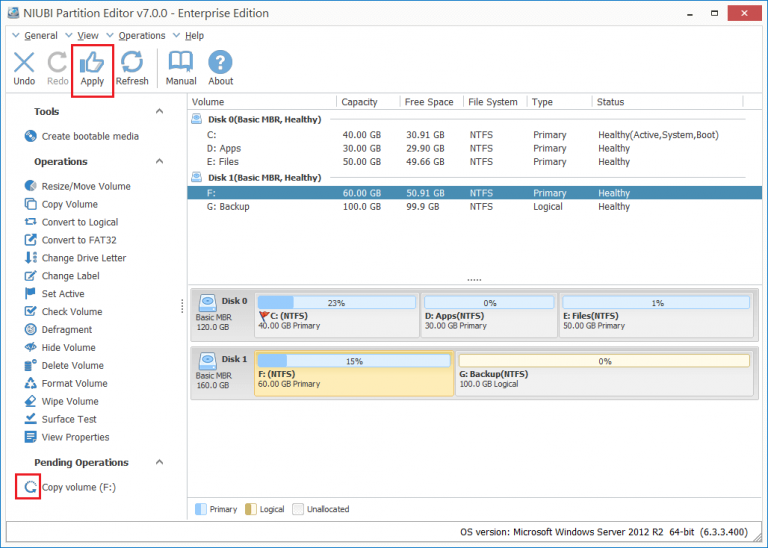Sort by the Type column header
768x548 pixels.
pos(559,102)
